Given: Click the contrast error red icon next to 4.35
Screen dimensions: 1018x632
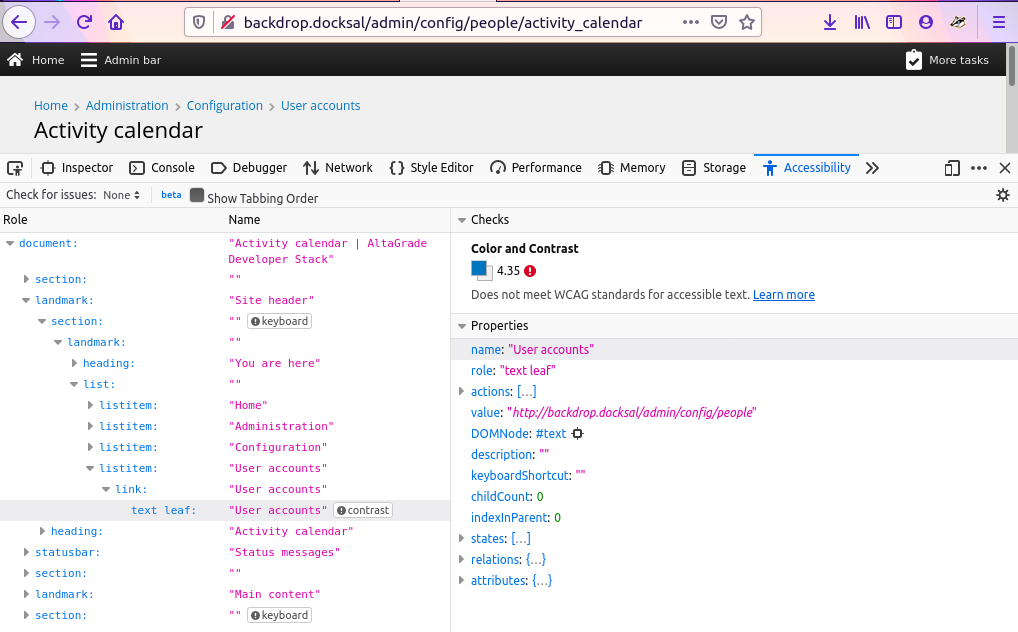Looking at the screenshot, I should [x=530, y=272].
